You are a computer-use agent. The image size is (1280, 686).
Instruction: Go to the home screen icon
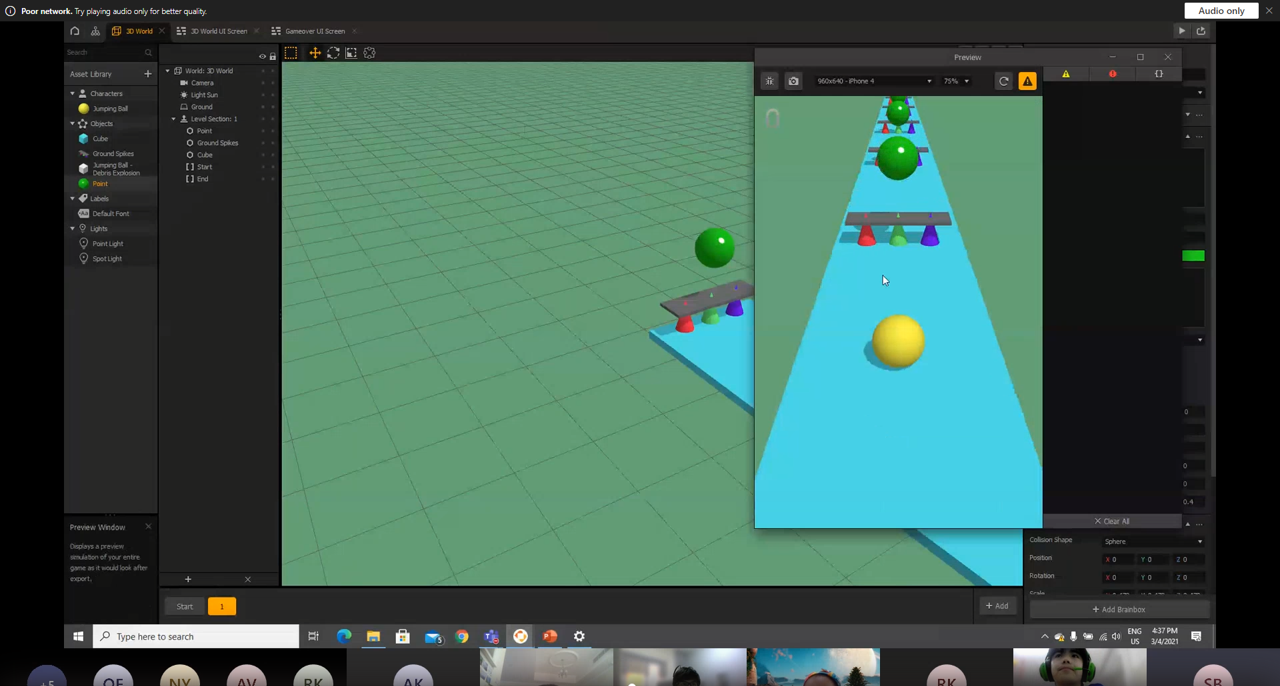pyautogui.click(x=74, y=31)
